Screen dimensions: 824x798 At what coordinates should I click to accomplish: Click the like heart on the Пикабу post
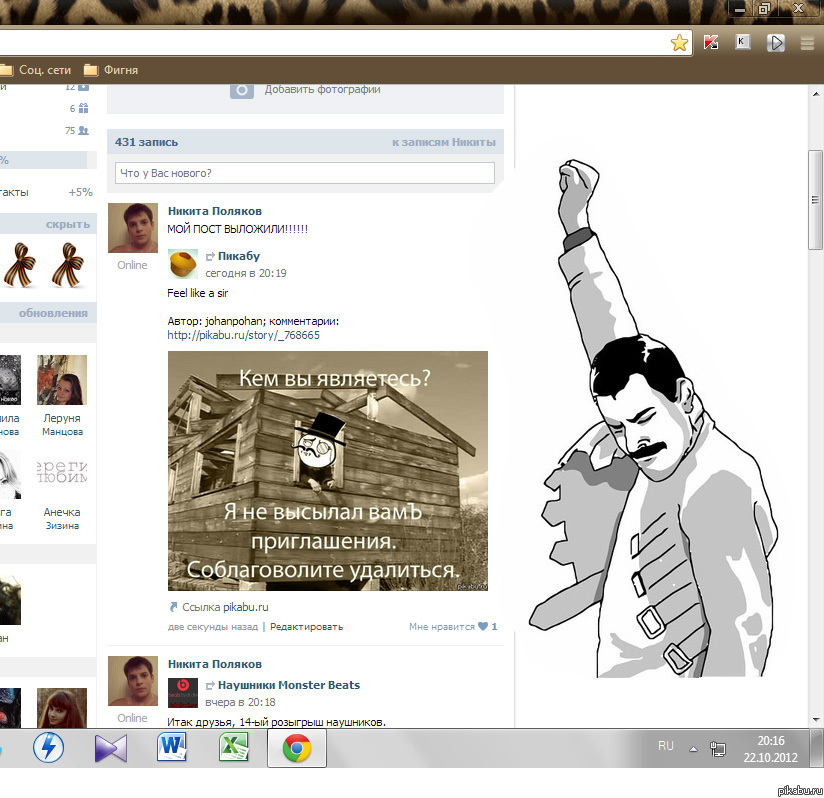tap(483, 627)
